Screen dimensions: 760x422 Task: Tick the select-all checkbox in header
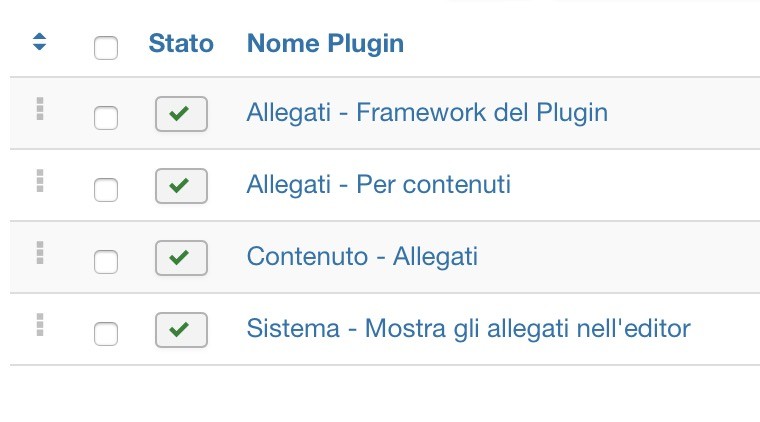tap(105, 47)
